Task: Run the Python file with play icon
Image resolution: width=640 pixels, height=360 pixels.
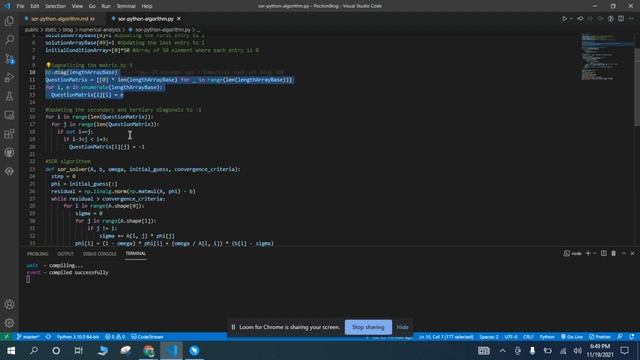Action: click(x=564, y=19)
